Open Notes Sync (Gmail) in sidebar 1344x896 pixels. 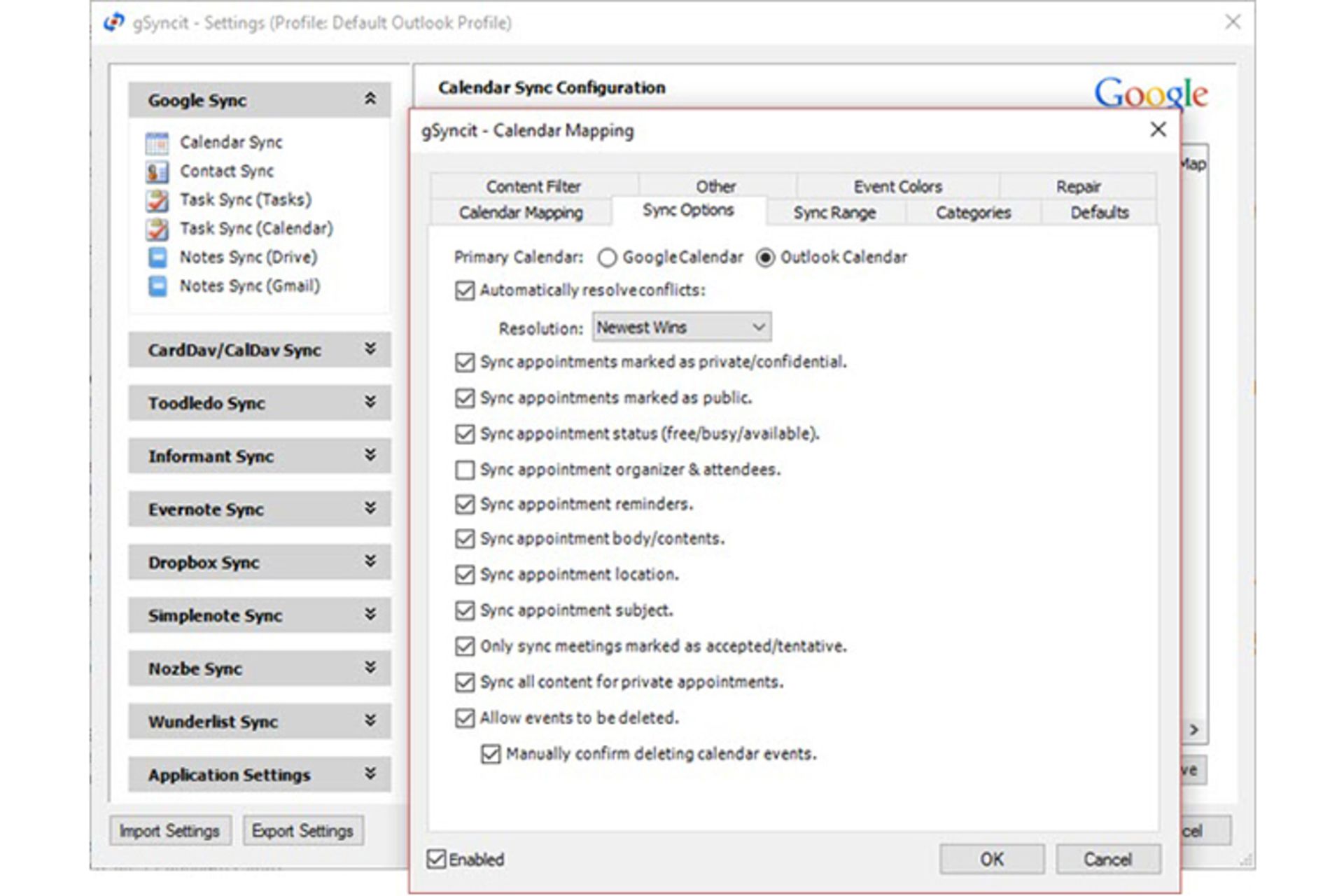pos(250,286)
